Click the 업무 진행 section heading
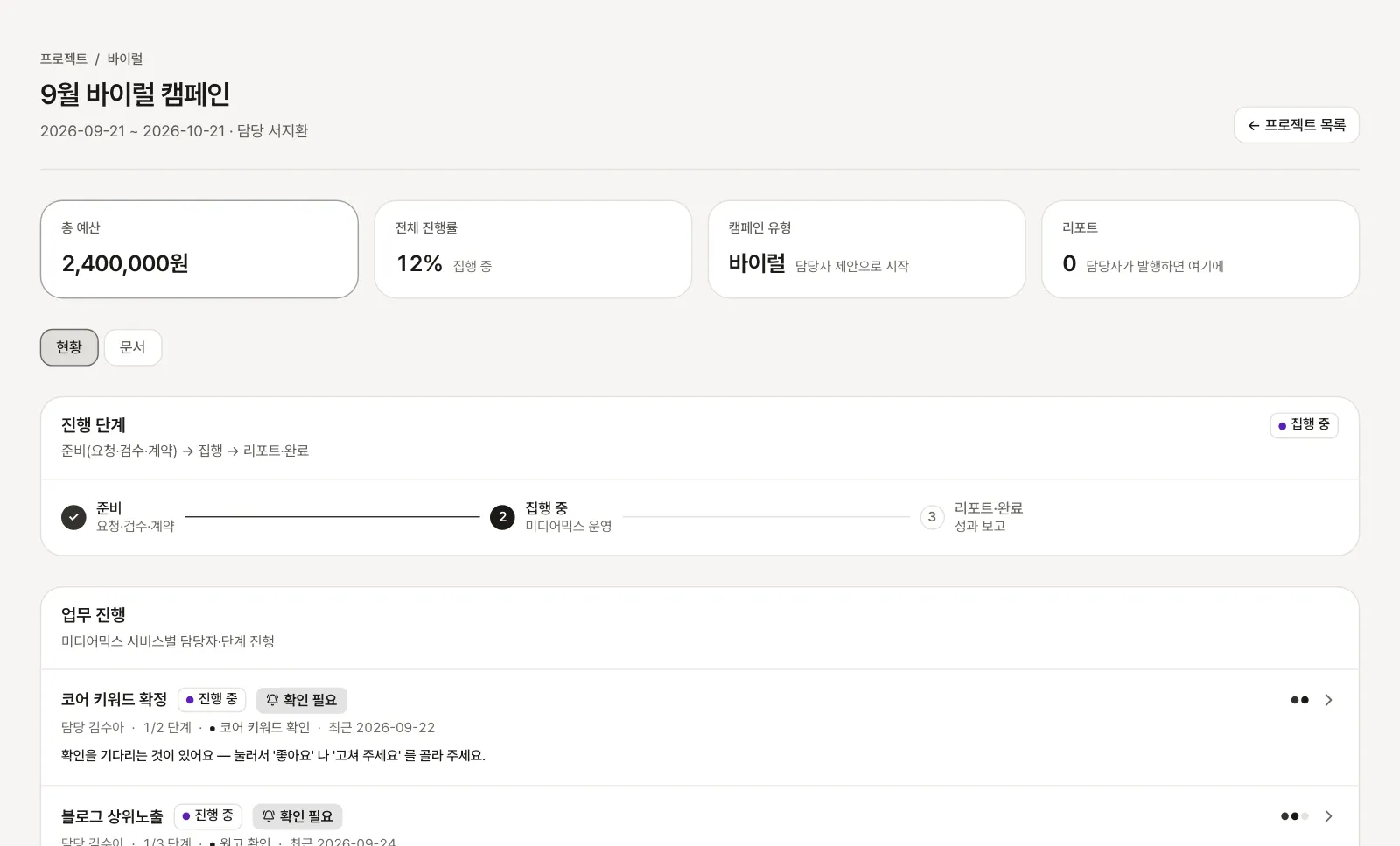Image resolution: width=1400 pixels, height=846 pixels. (x=94, y=615)
